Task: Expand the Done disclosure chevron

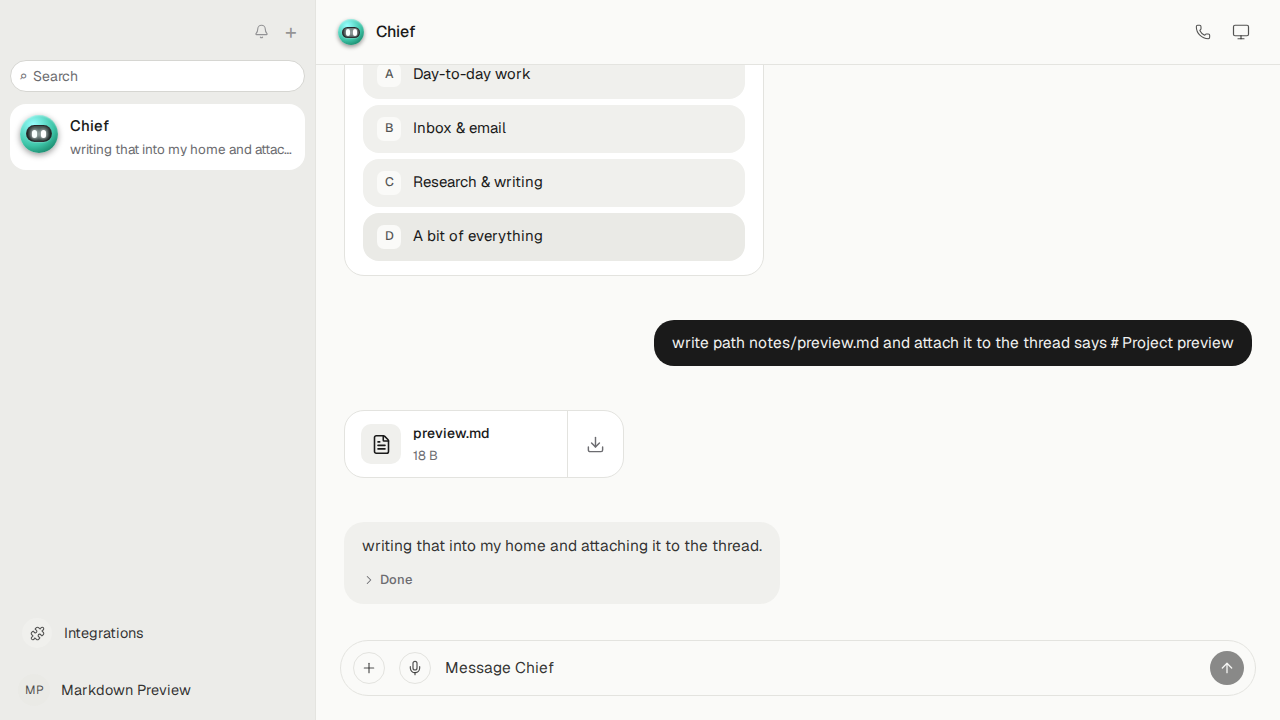Action: click(369, 580)
